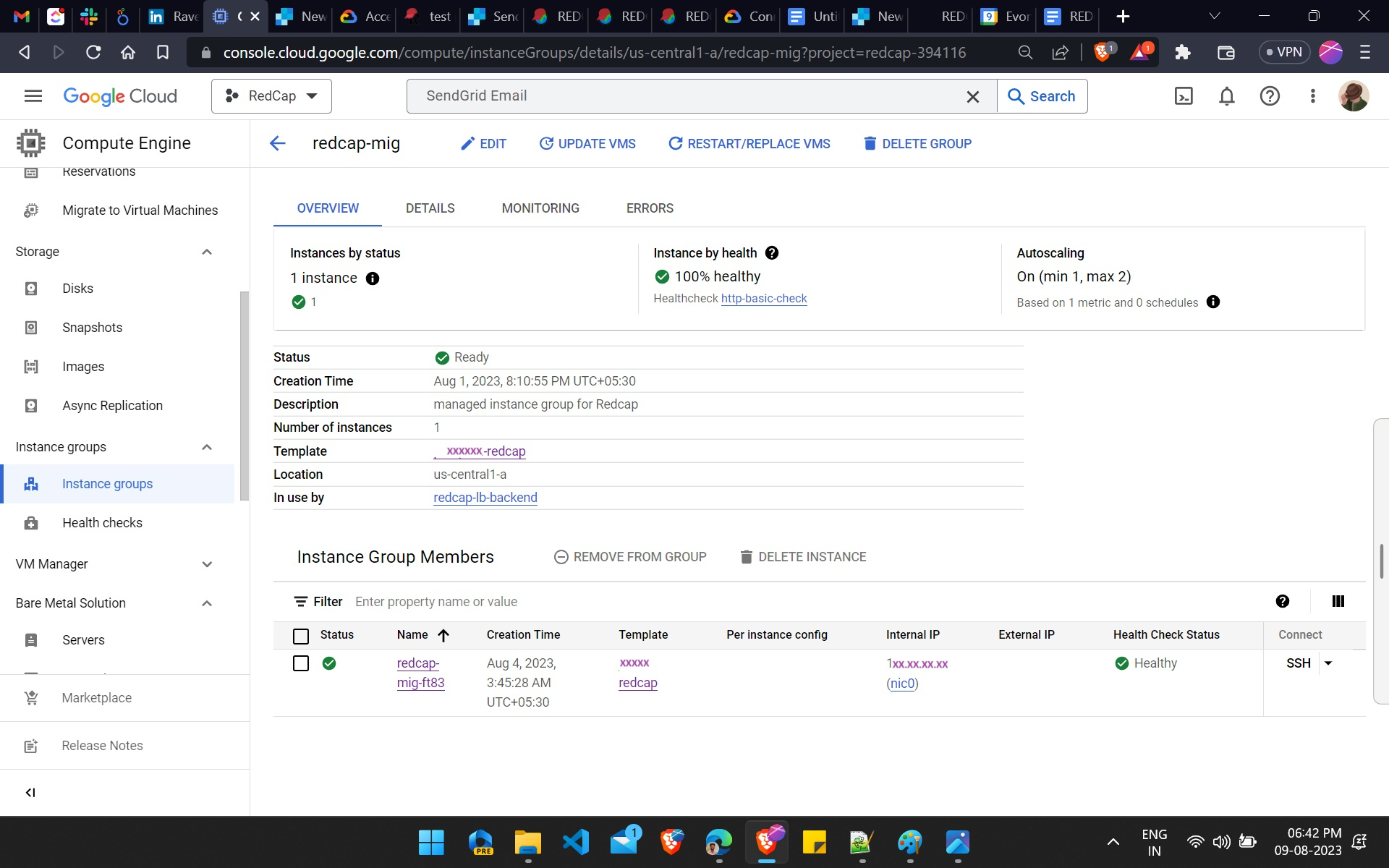This screenshot has width=1389, height=868.
Task: Switch to the MONITORING tab
Action: click(x=540, y=208)
